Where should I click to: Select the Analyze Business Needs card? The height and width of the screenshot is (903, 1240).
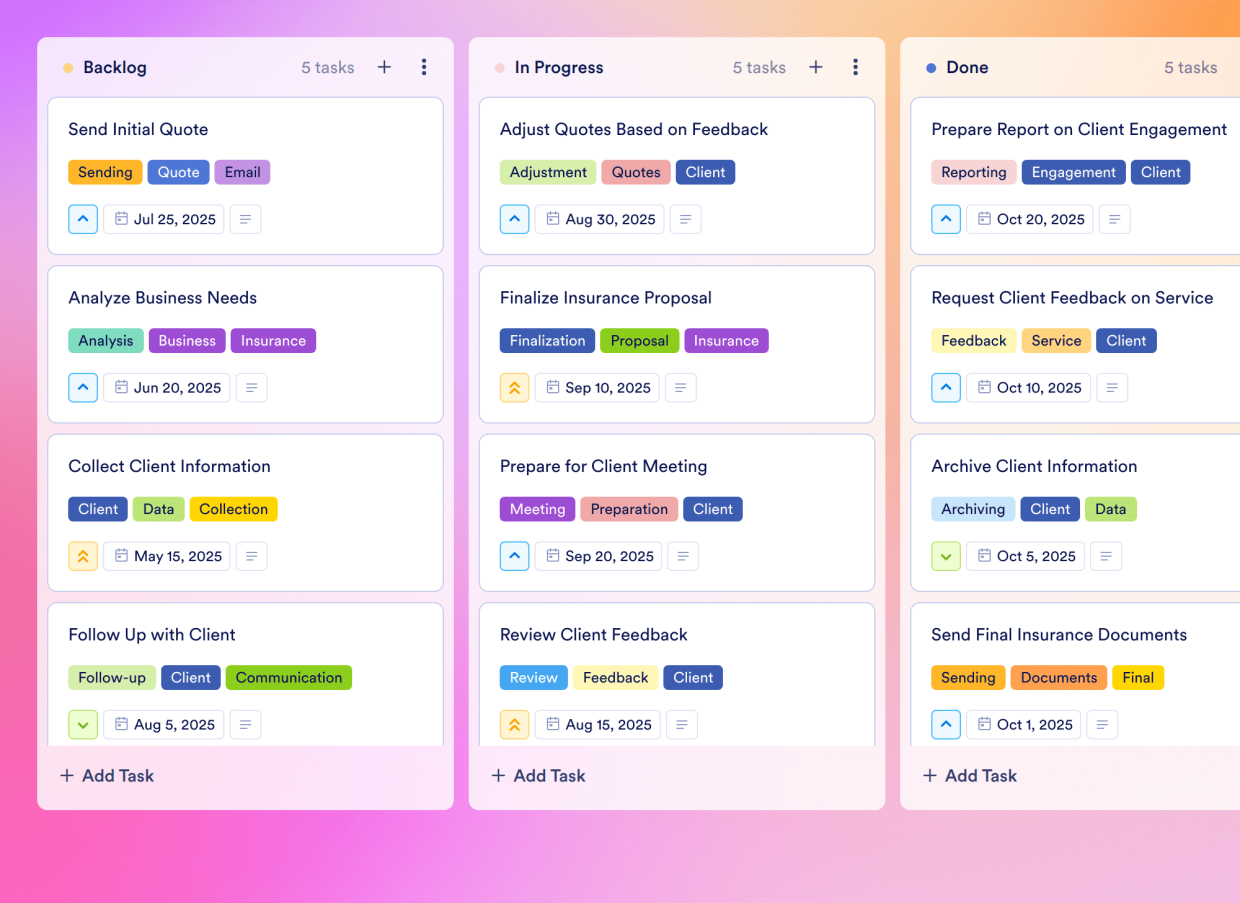pos(162,298)
